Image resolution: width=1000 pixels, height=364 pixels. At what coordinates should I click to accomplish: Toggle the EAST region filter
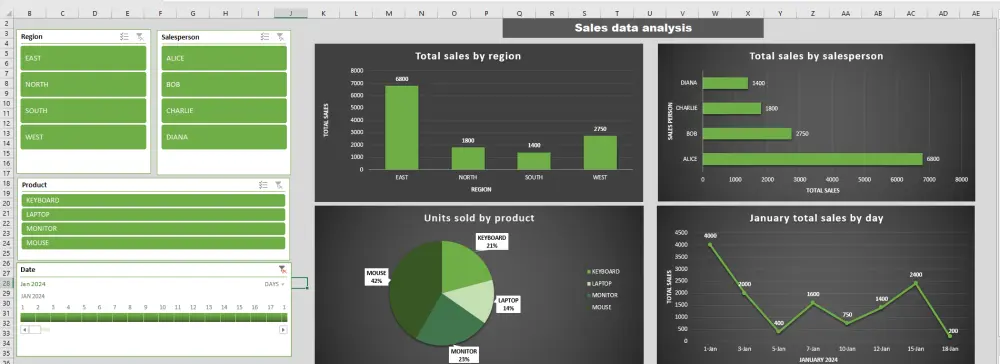83,58
